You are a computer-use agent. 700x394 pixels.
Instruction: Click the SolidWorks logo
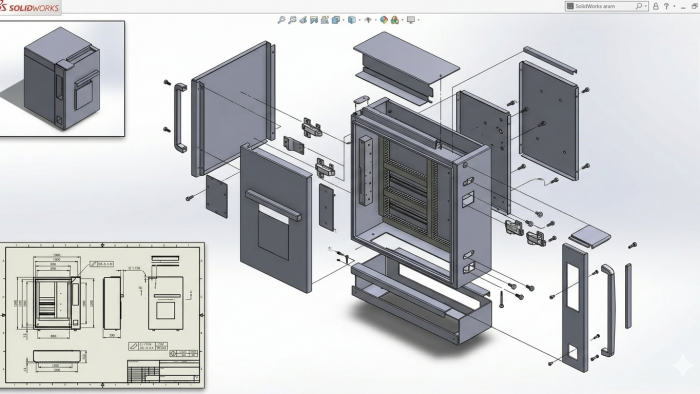click(x=29, y=7)
